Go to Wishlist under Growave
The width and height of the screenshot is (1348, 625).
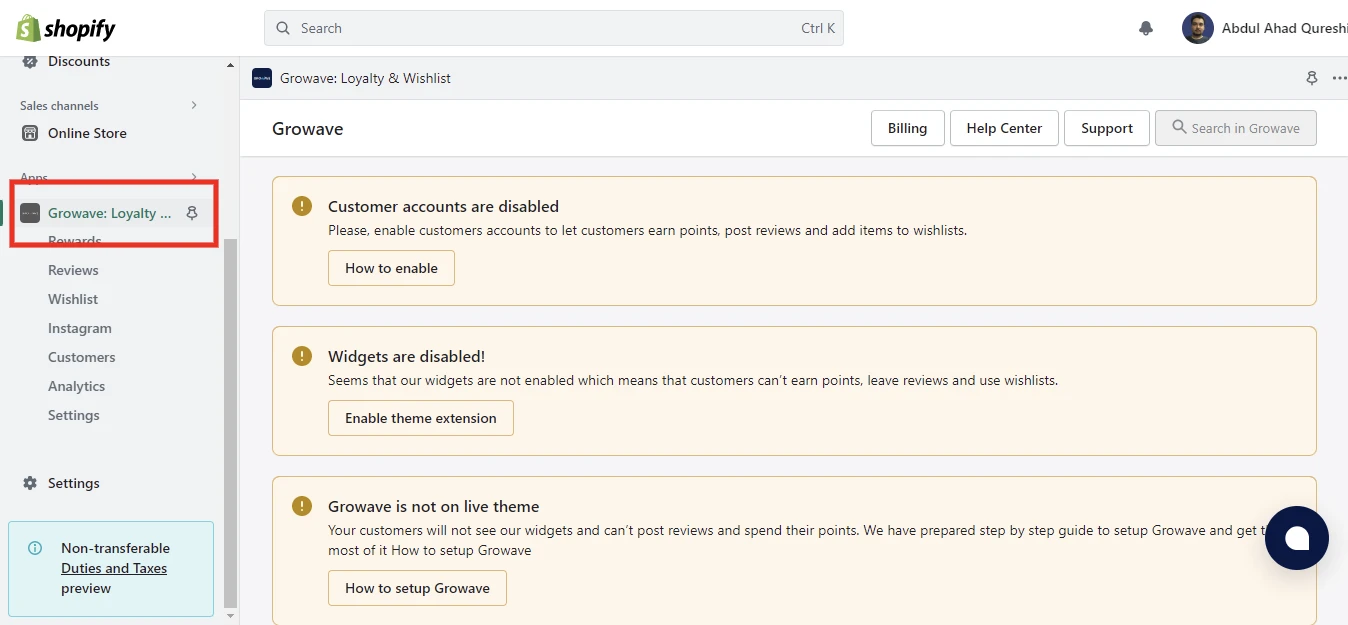tap(73, 299)
